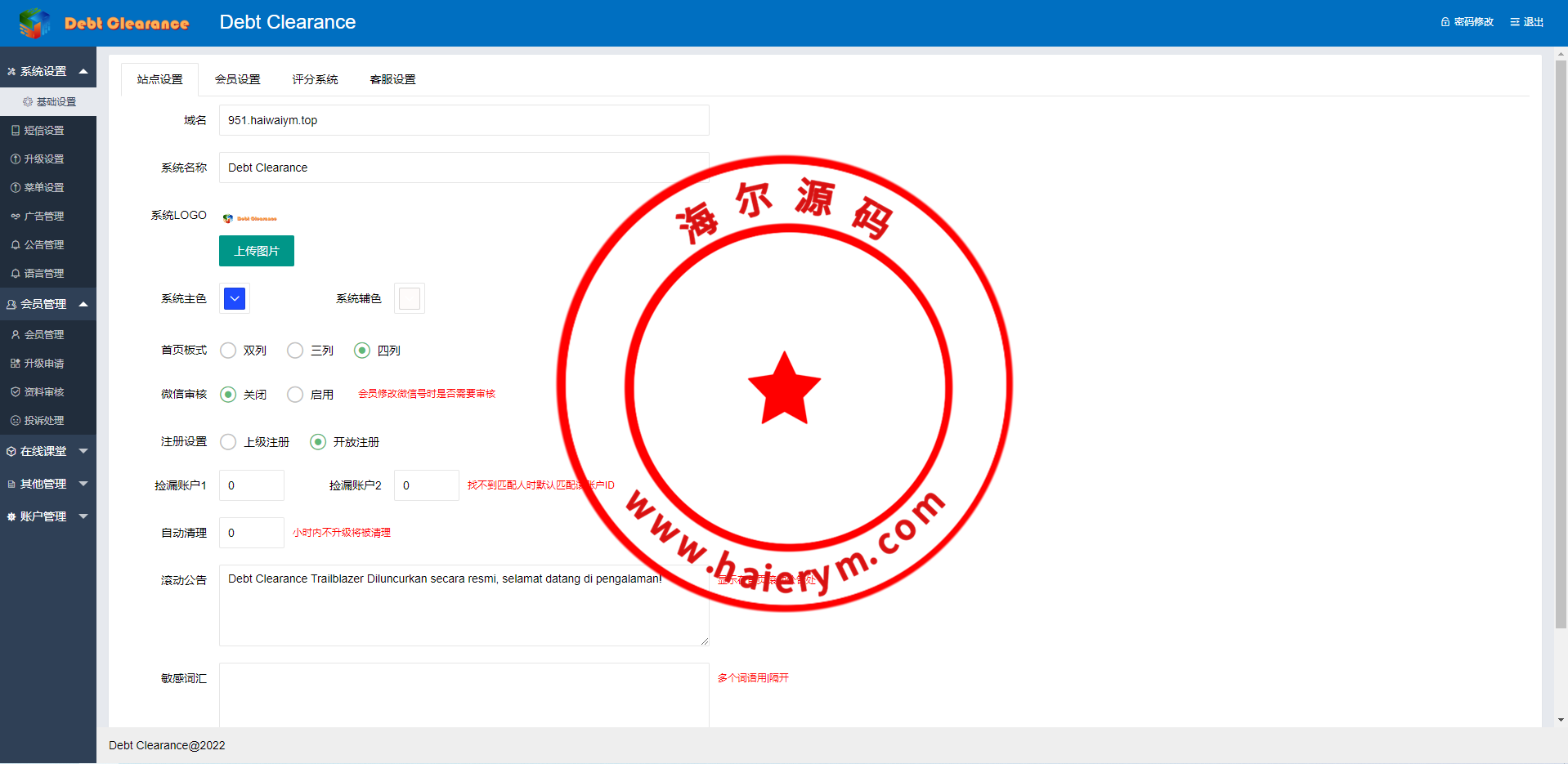
Task: Click the 密码修改 lock icon in header
Action: (1445, 22)
